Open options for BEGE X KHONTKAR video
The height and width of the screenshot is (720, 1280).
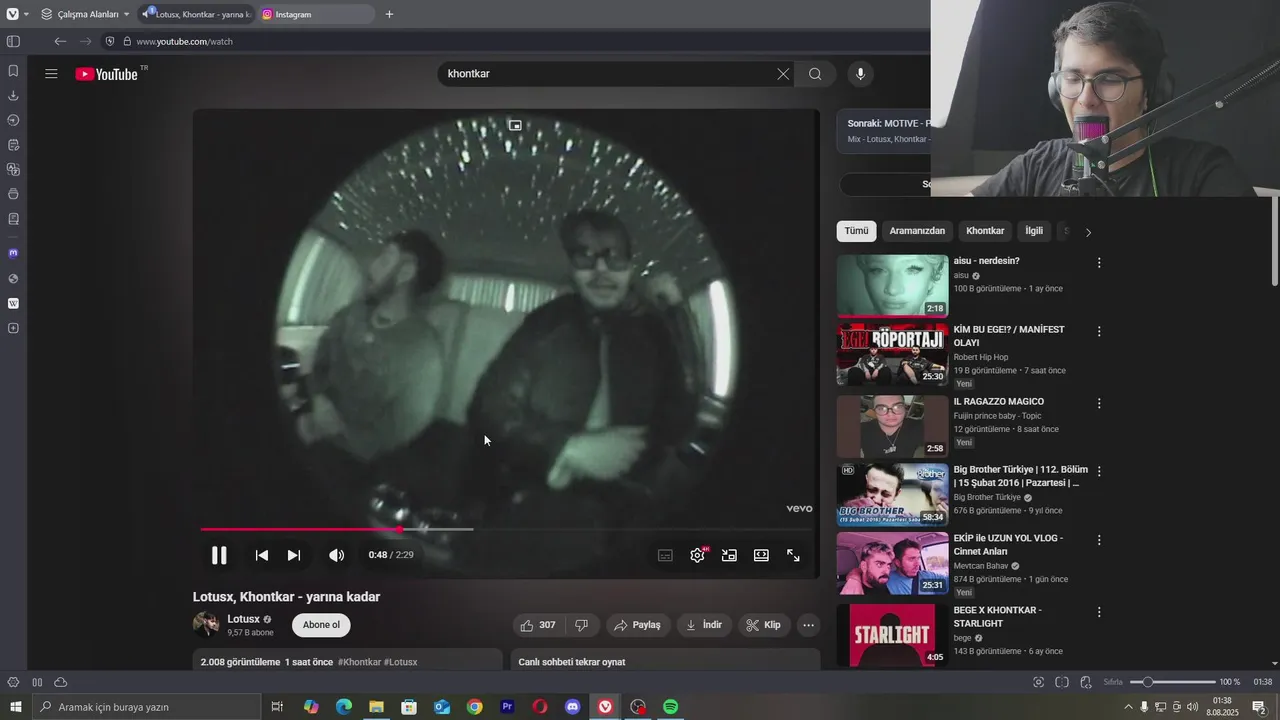pos(1099,612)
